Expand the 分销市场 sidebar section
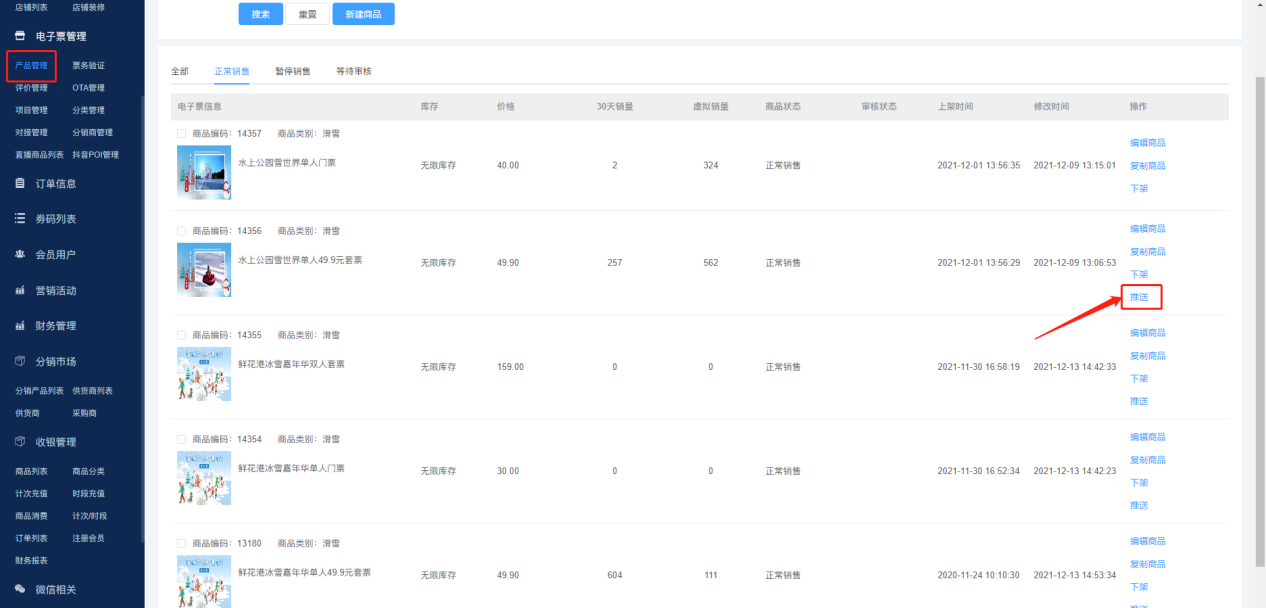The height and width of the screenshot is (608, 1266). coord(56,361)
